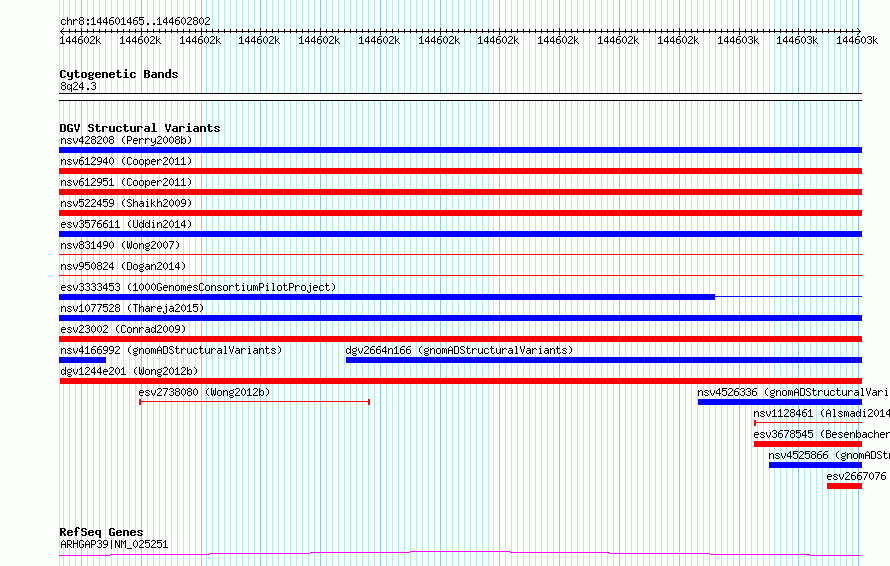Open variant nsv612951 (Cooper2011) label
This screenshot has height=566, width=890.
tap(126, 182)
